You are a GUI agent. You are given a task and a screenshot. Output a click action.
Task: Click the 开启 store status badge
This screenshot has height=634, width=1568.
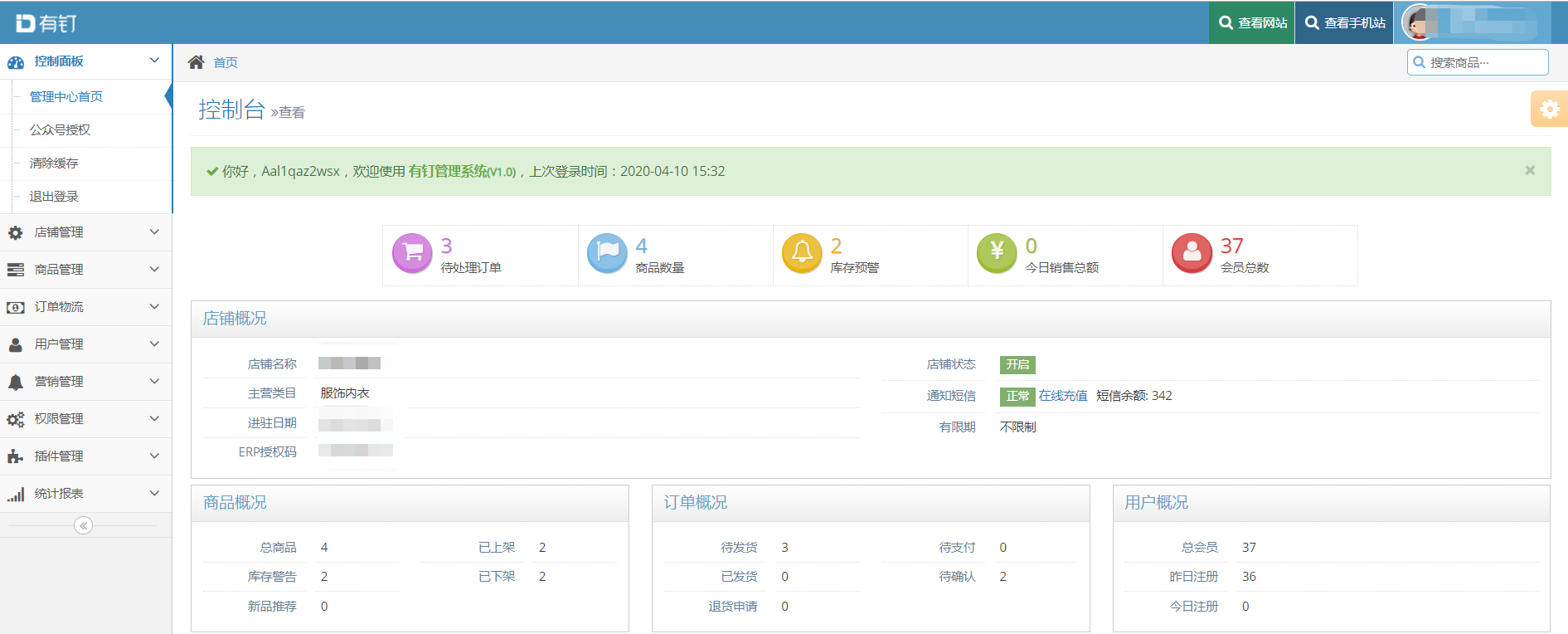coord(1017,364)
